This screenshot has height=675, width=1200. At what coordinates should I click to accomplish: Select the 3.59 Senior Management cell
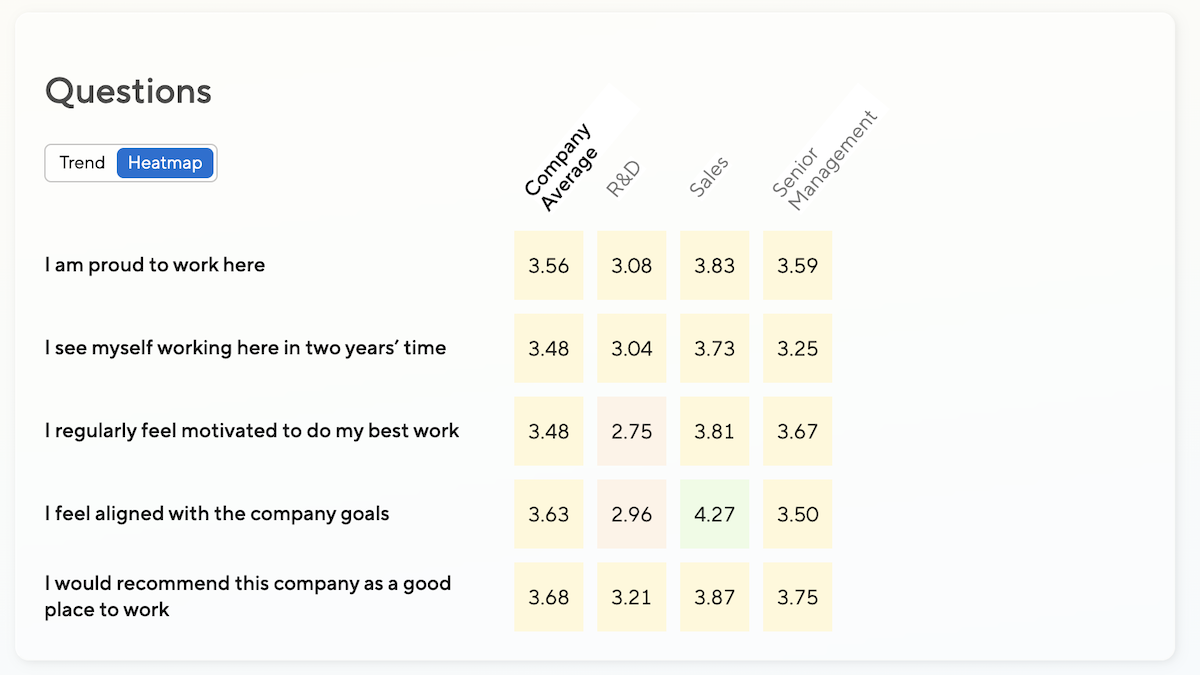click(797, 265)
